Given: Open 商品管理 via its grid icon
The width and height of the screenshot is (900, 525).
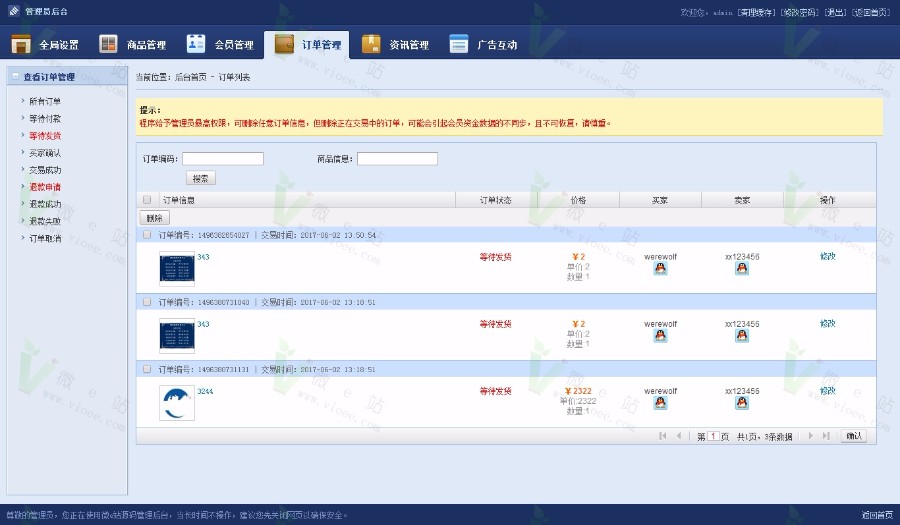Looking at the screenshot, I should click(x=108, y=44).
